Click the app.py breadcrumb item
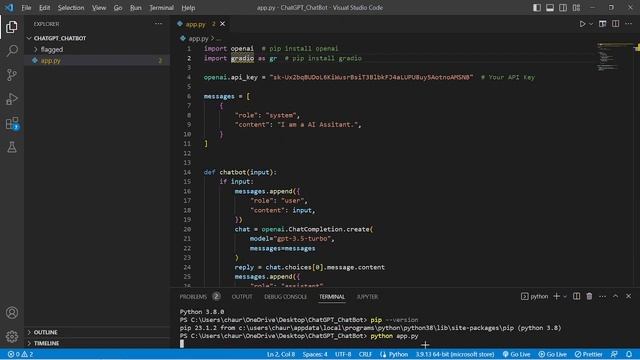This screenshot has width=640, height=360. (x=198, y=38)
